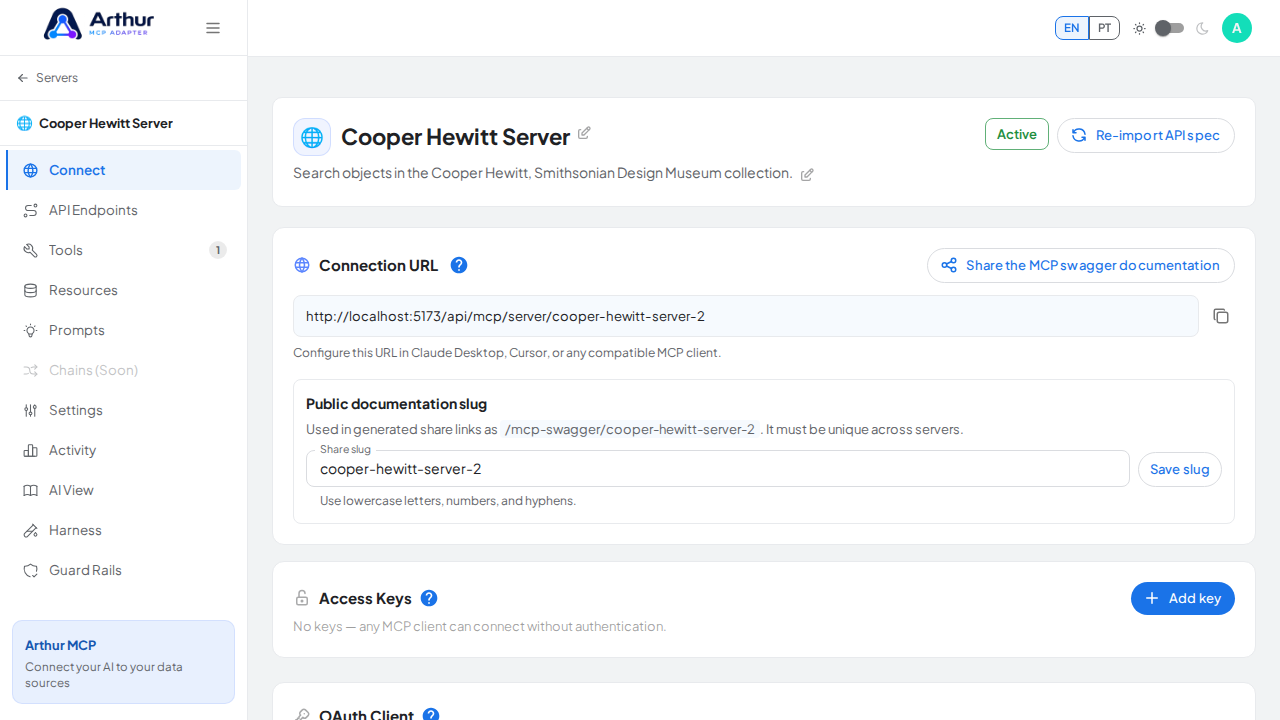
Task: Toggle the dark mode switch
Action: tap(1170, 28)
